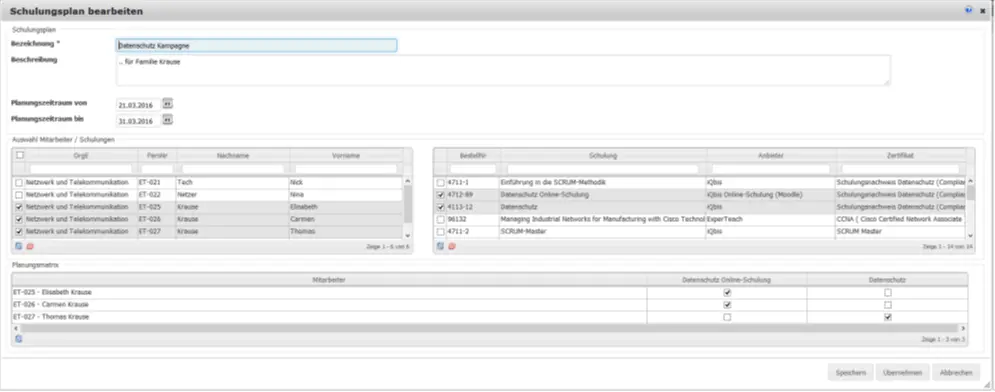Viewport: 995px width, 392px height.
Task: Uncheck the 4712-89 Datenschutz Online-Schulung row
Action: [440, 195]
